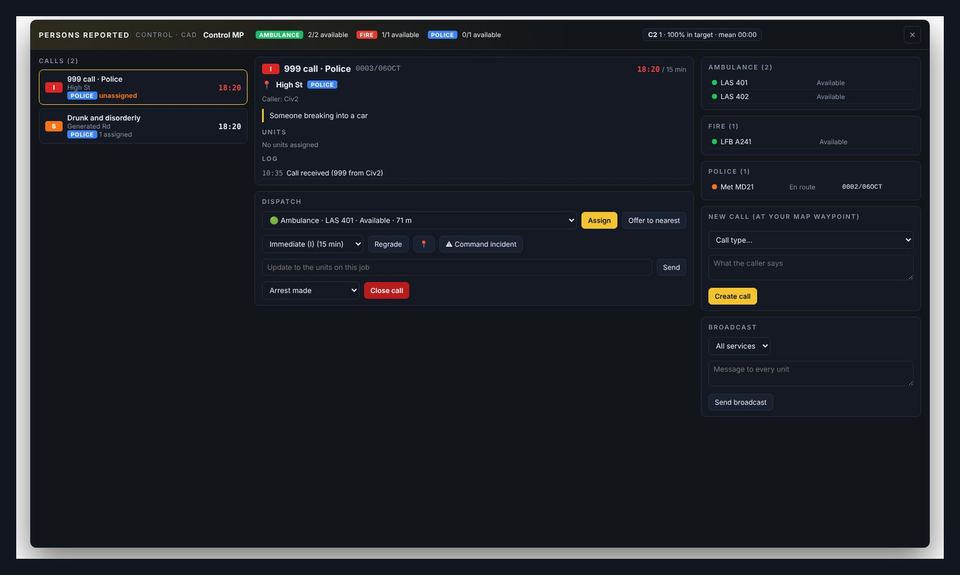Click the warning triangle on Command incident
This screenshot has width=960, height=575.
(449, 244)
